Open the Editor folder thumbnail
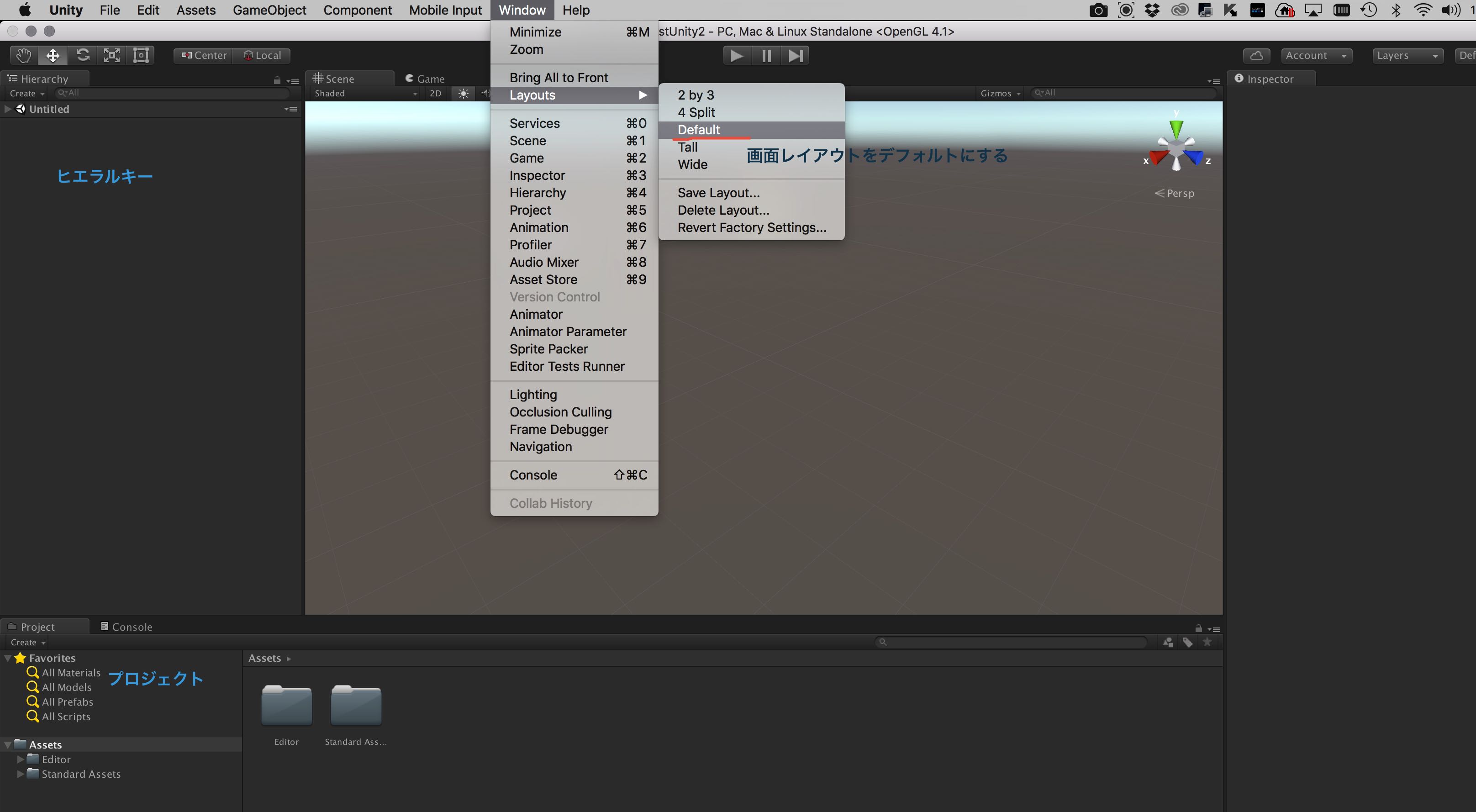 tap(286, 706)
